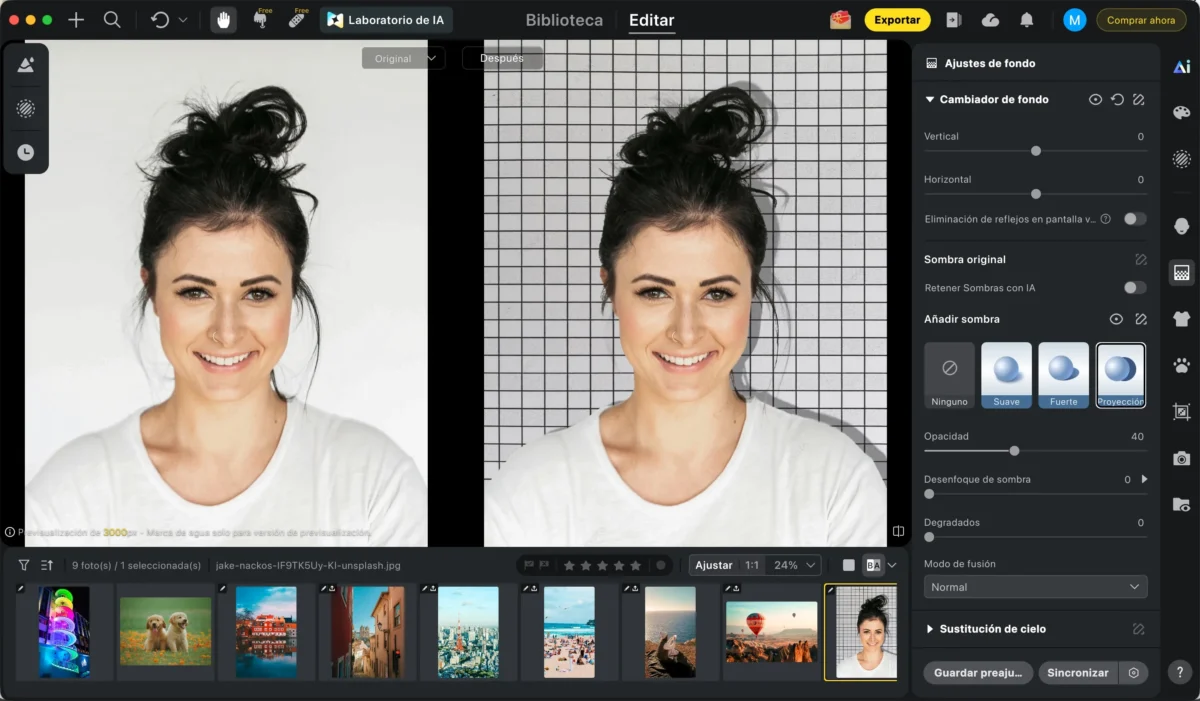Click the Exportar button

(897, 20)
